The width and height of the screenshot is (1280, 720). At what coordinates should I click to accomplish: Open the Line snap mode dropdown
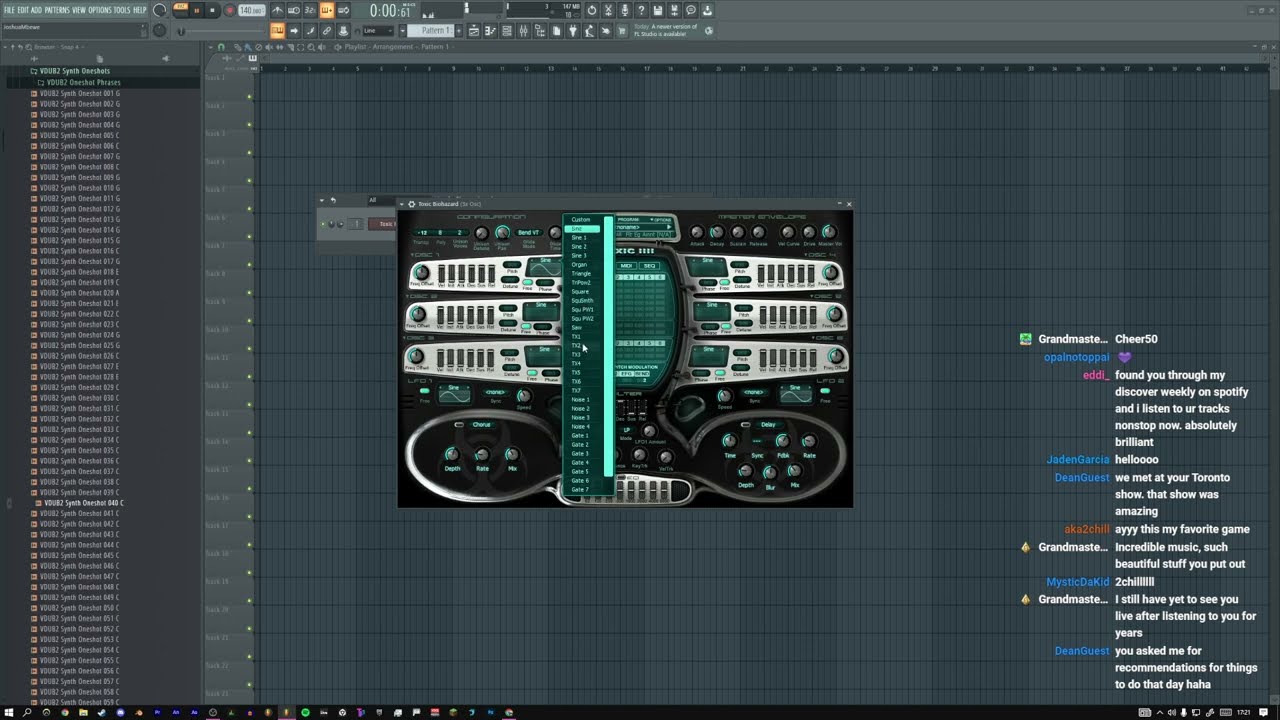click(377, 31)
